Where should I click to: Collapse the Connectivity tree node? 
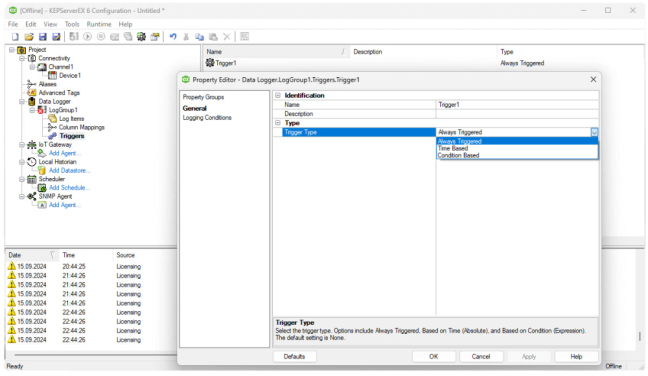pos(22,58)
